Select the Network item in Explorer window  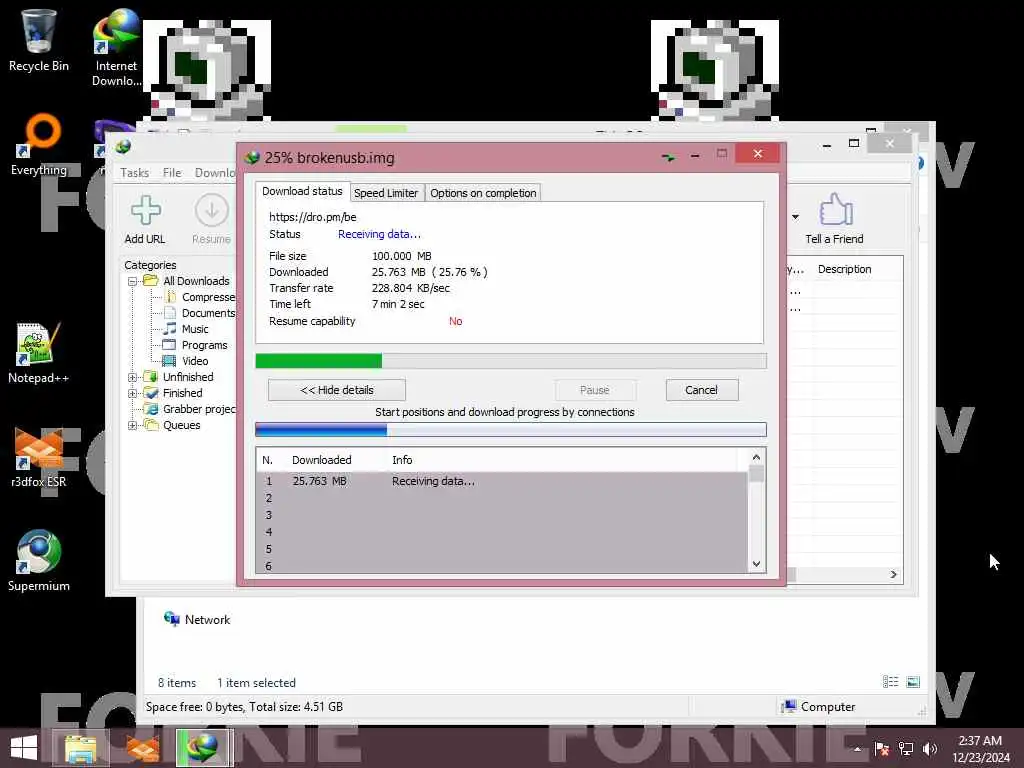[x=197, y=619]
